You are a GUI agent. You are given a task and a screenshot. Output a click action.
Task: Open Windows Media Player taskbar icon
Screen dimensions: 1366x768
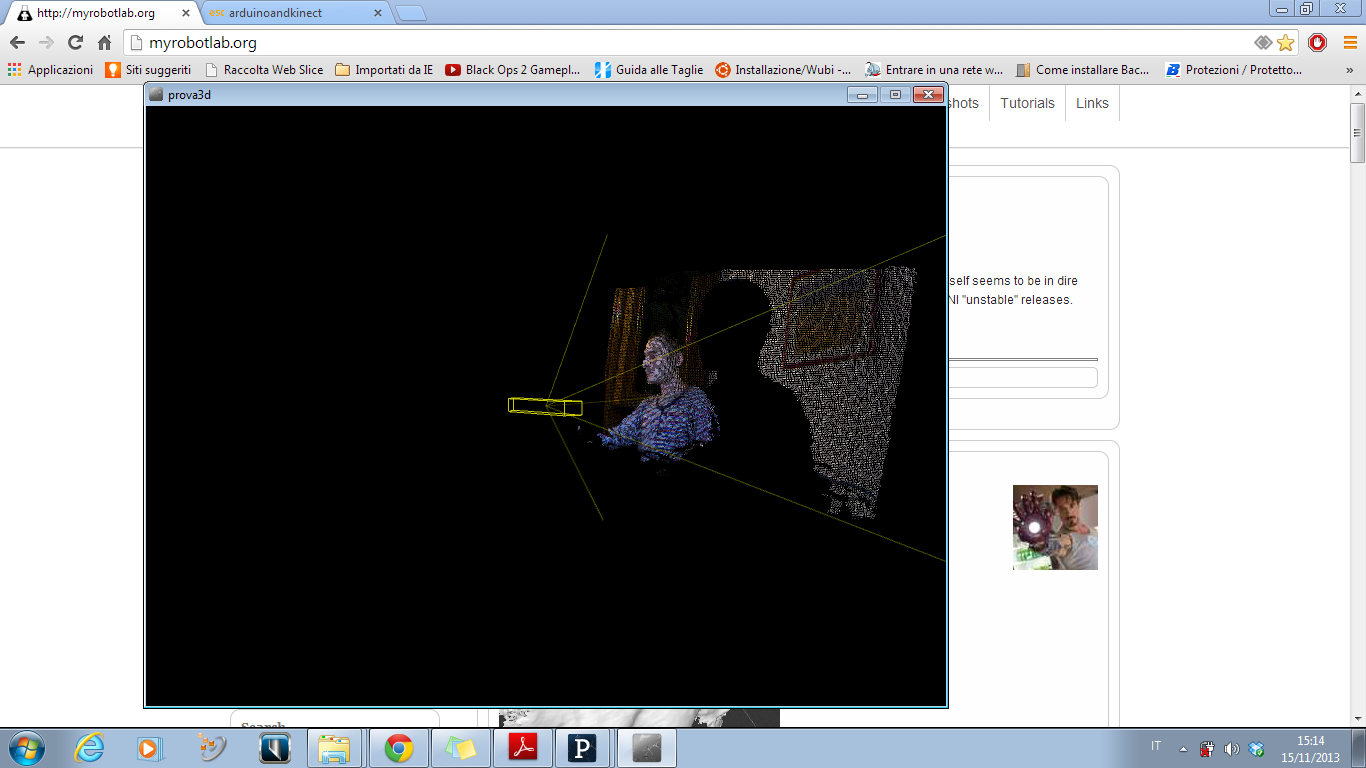click(150, 748)
